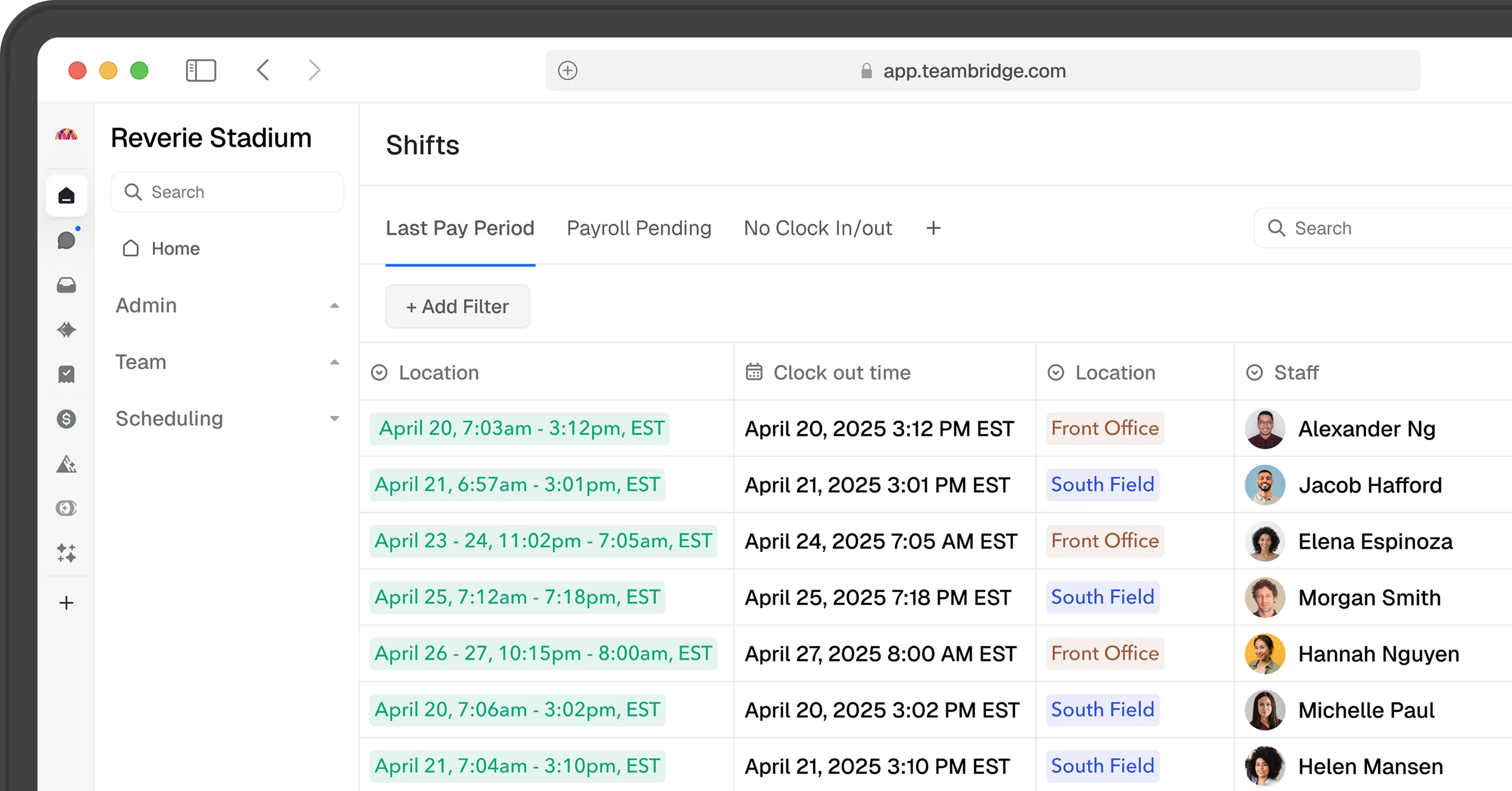This screenshot has width=1512, height=791.
Task: Toggle the browser sidebar panel icon
Action: 201,70
